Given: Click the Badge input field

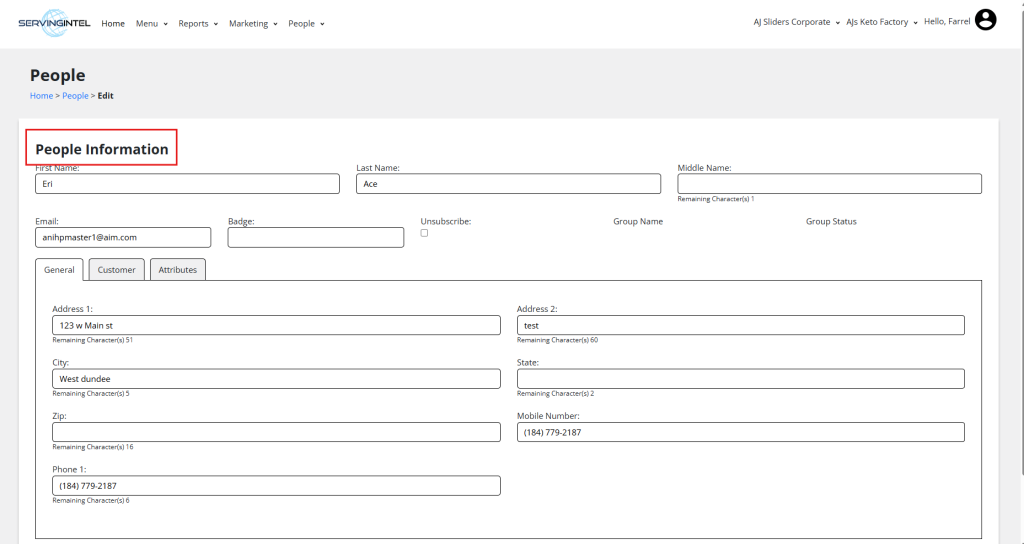Looking at the screenshot, I should [x=315, y=237].
